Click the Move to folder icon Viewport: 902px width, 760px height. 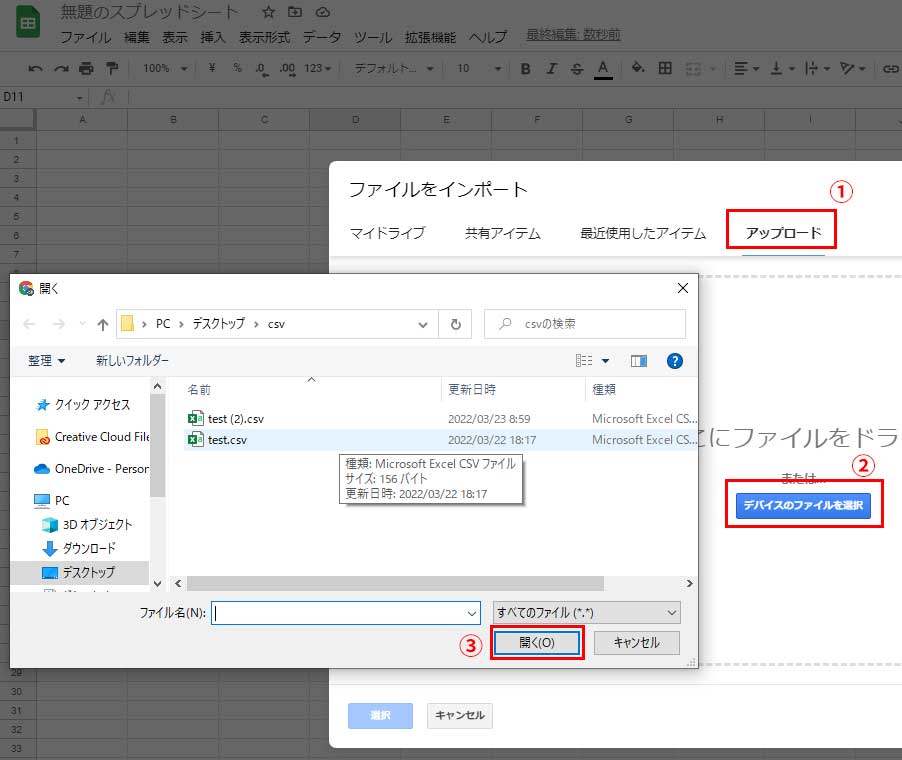[295, 12]
